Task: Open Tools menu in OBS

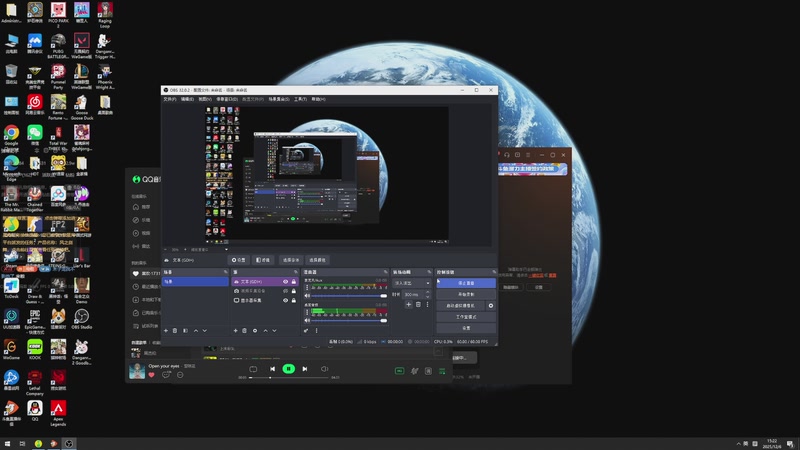Action: click(300, 99)
